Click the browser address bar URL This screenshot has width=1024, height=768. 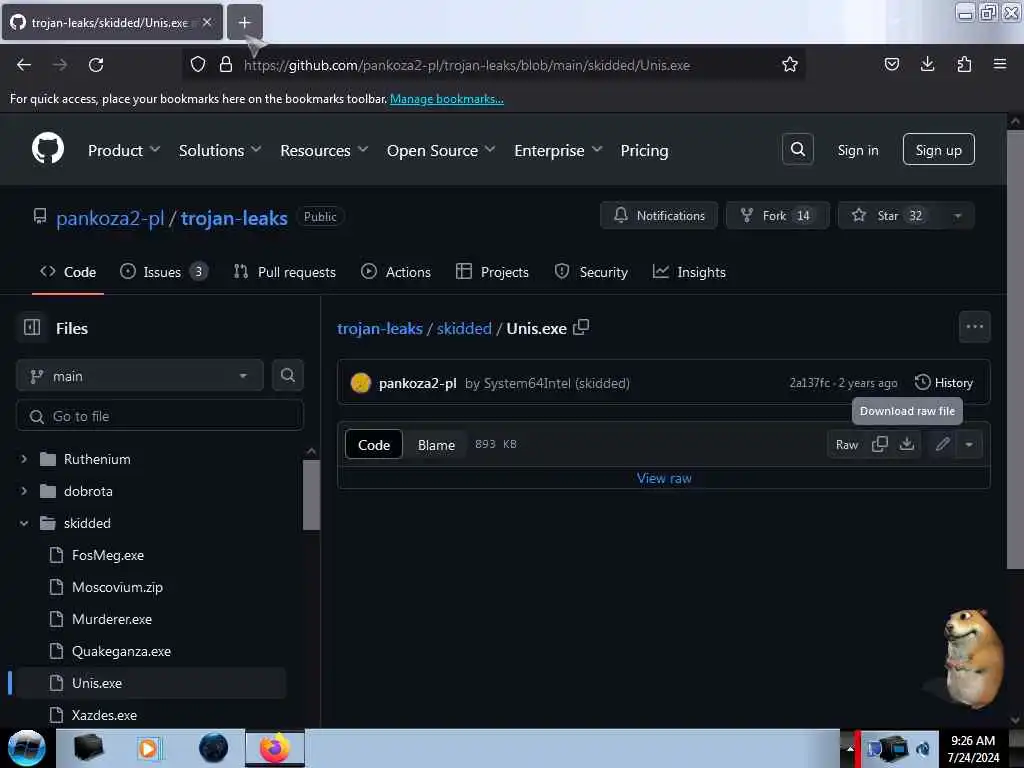point(467,65)
